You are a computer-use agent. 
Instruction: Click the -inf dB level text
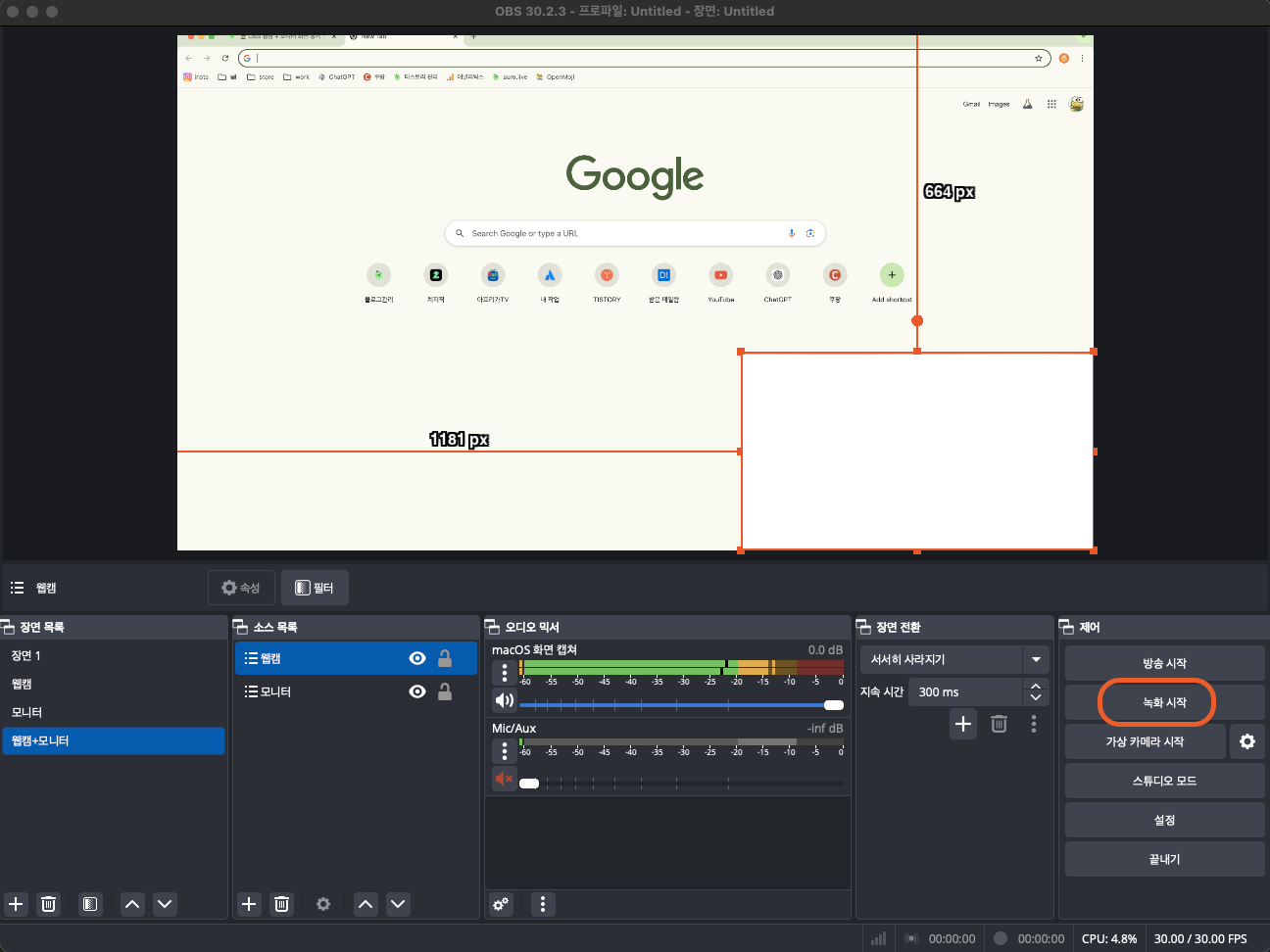825,728
